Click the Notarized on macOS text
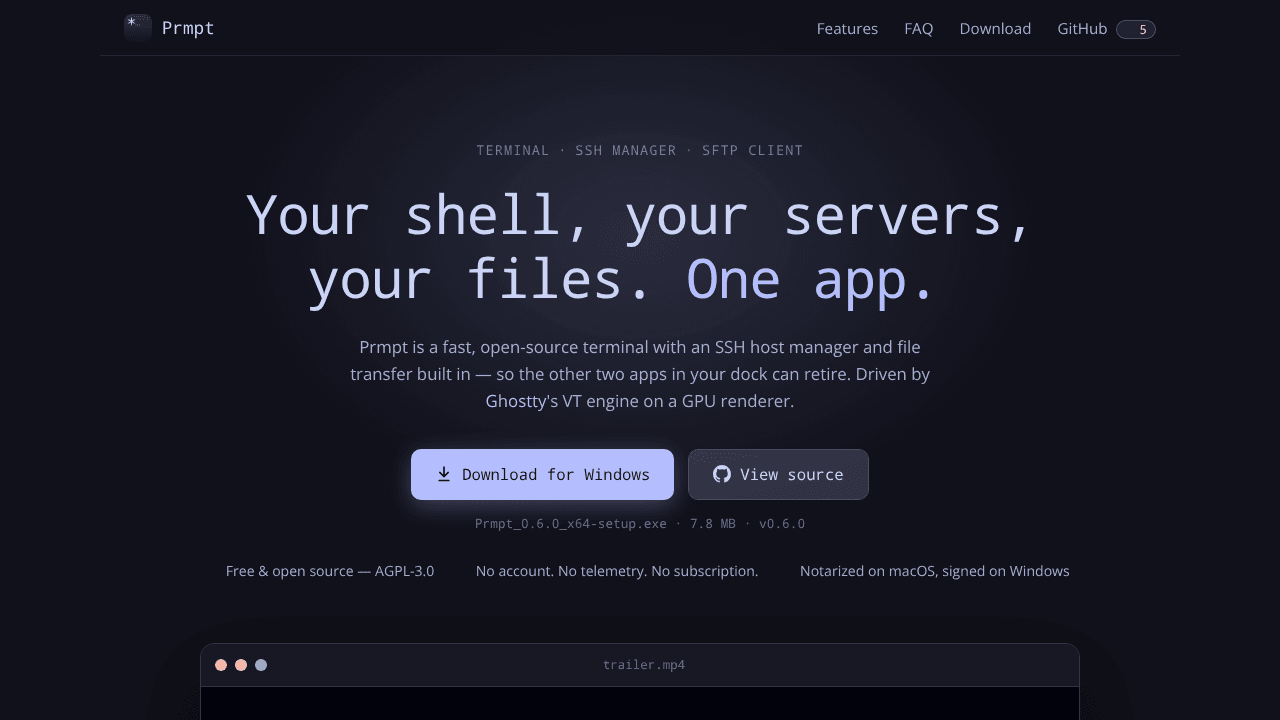The image size is (1280, 720). coord(935,571)
